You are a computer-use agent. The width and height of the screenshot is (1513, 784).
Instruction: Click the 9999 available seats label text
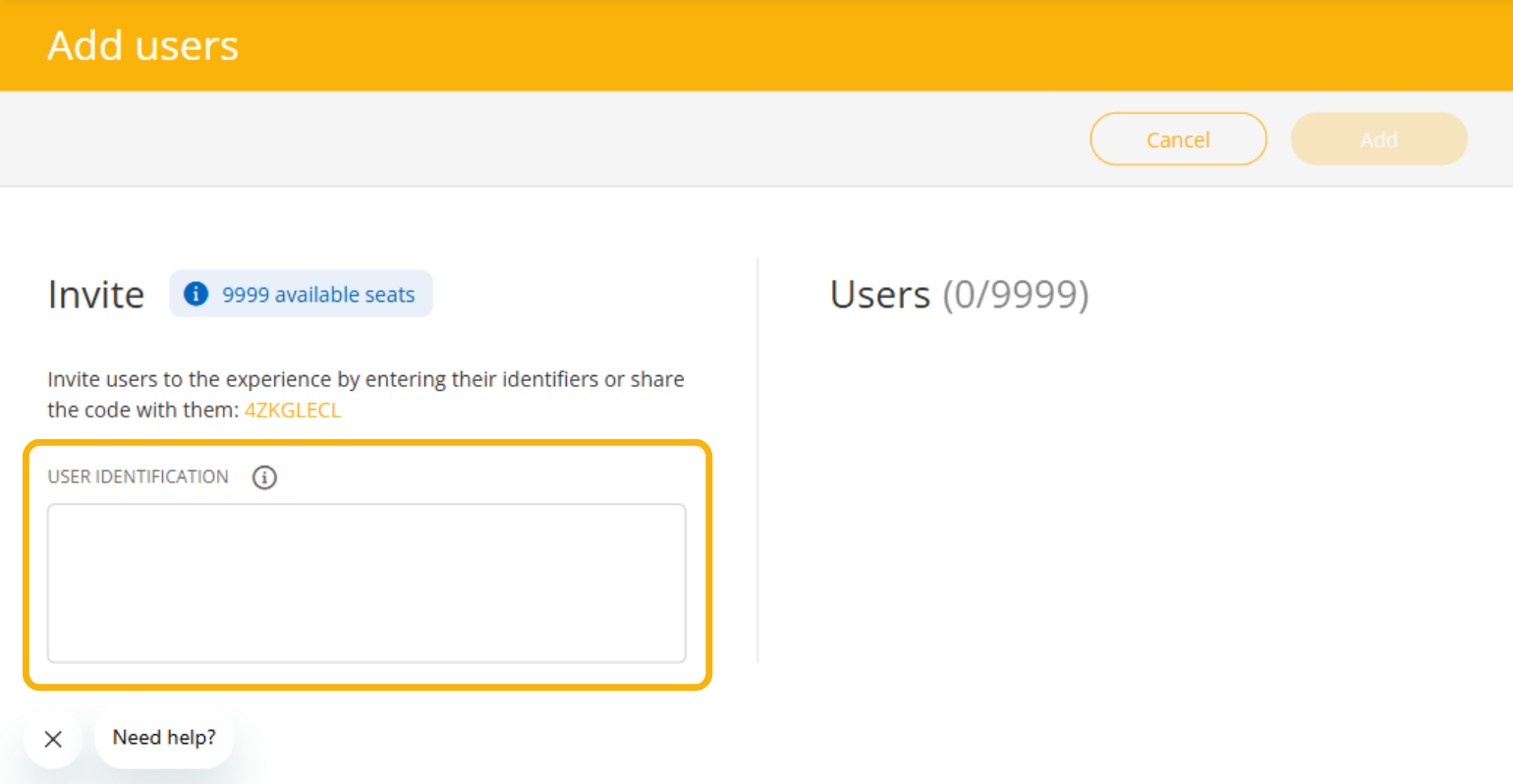pyautogui.click(x=318, y=295)
